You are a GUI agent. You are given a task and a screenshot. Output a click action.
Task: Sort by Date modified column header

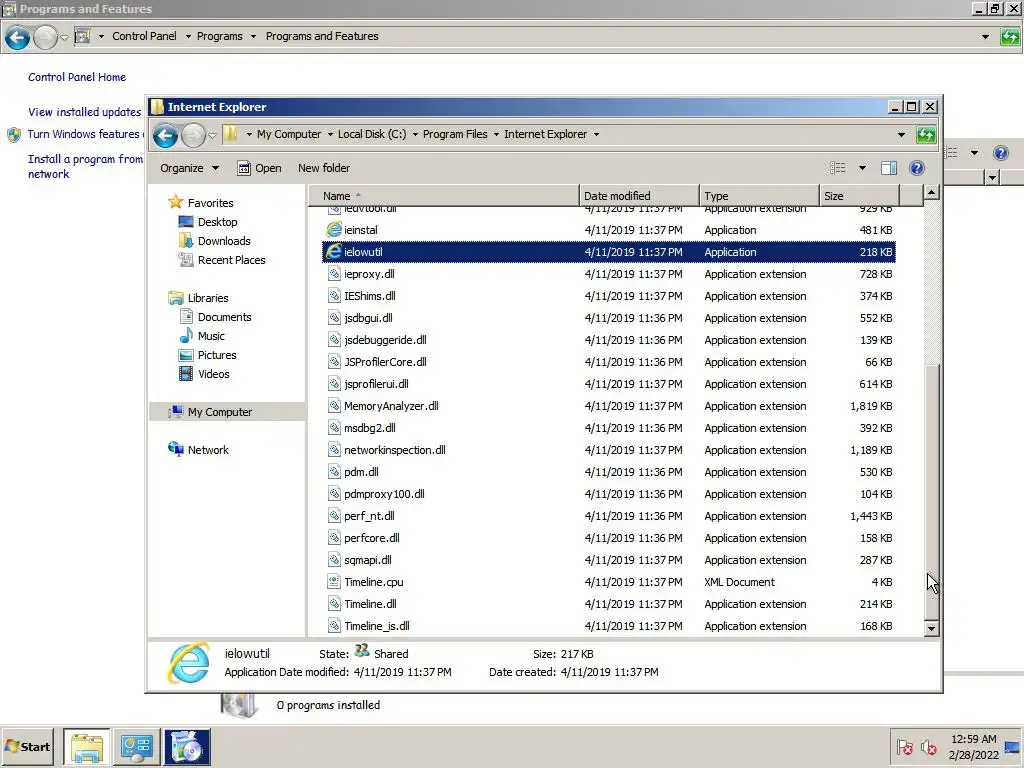tap(639, 196)
